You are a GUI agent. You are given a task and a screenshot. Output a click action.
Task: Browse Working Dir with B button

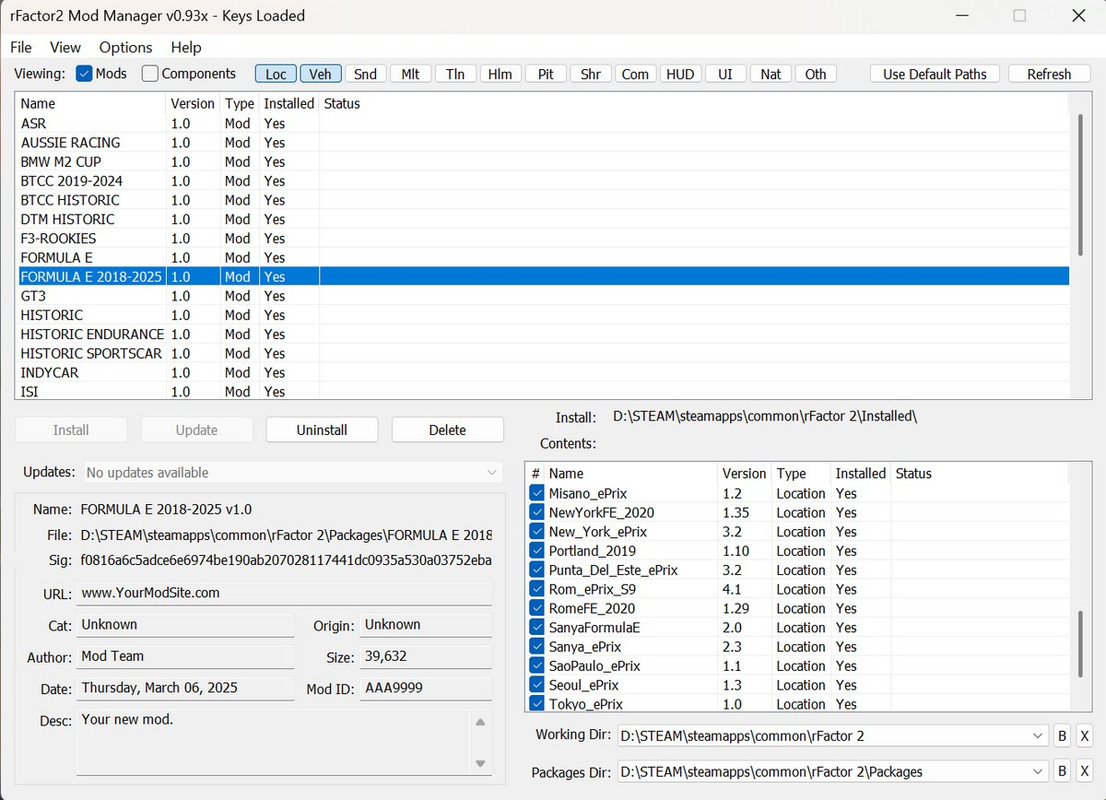tap(1062, 736)
